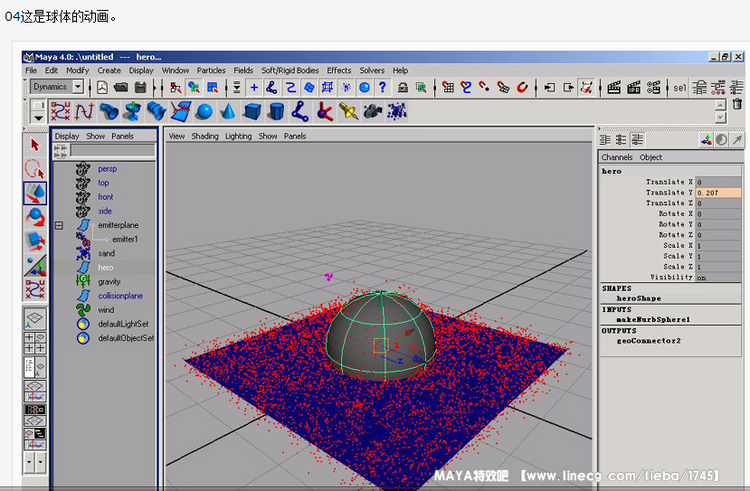Click the Render current frame clapperboard icon
The image size is (750, 491).
click(614, 87)
